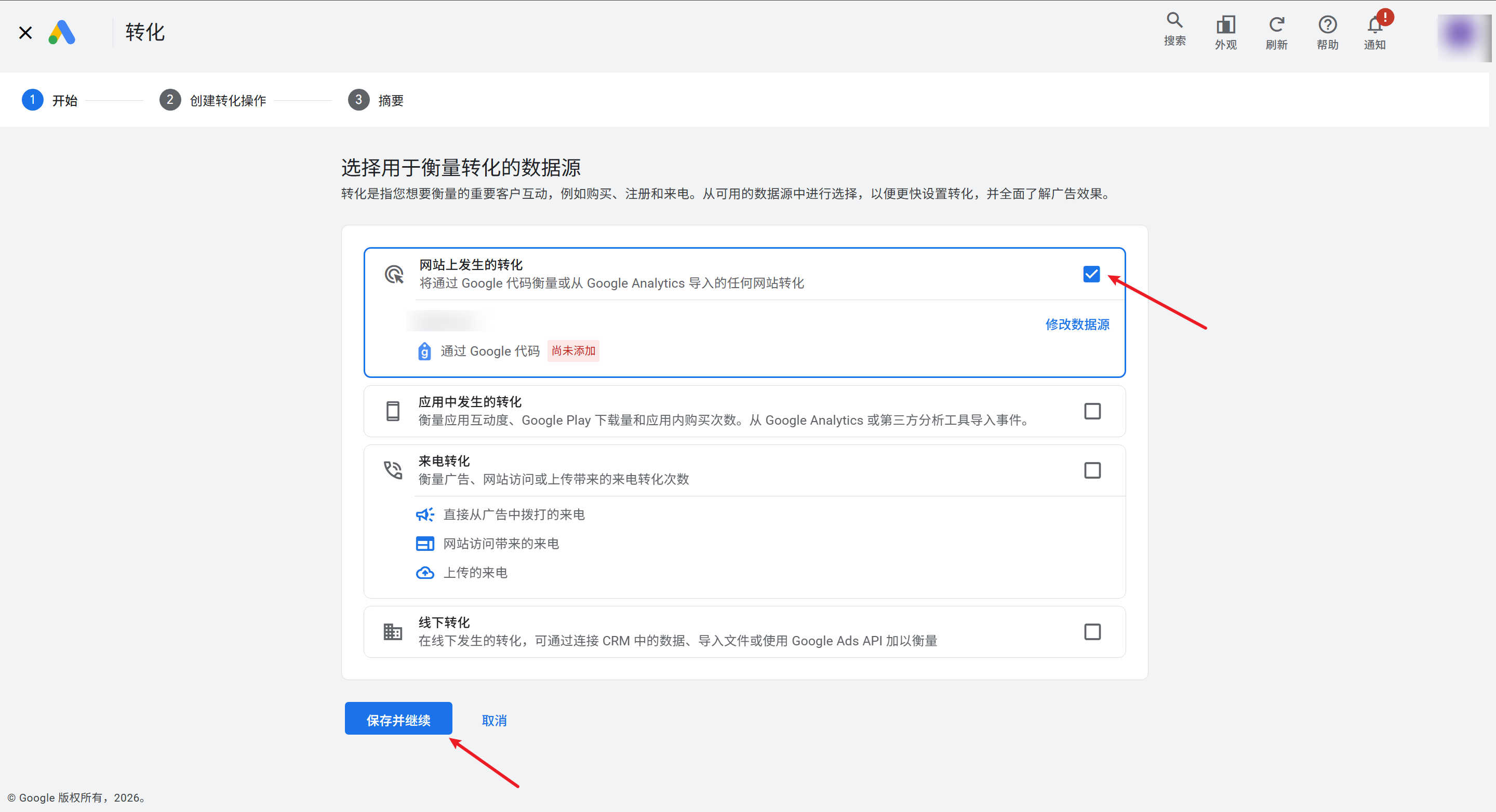Screen dimensions: 1496x812
Task: Uncheck 网站上发生的转化 checkbox
Action: pos(1091,274)
